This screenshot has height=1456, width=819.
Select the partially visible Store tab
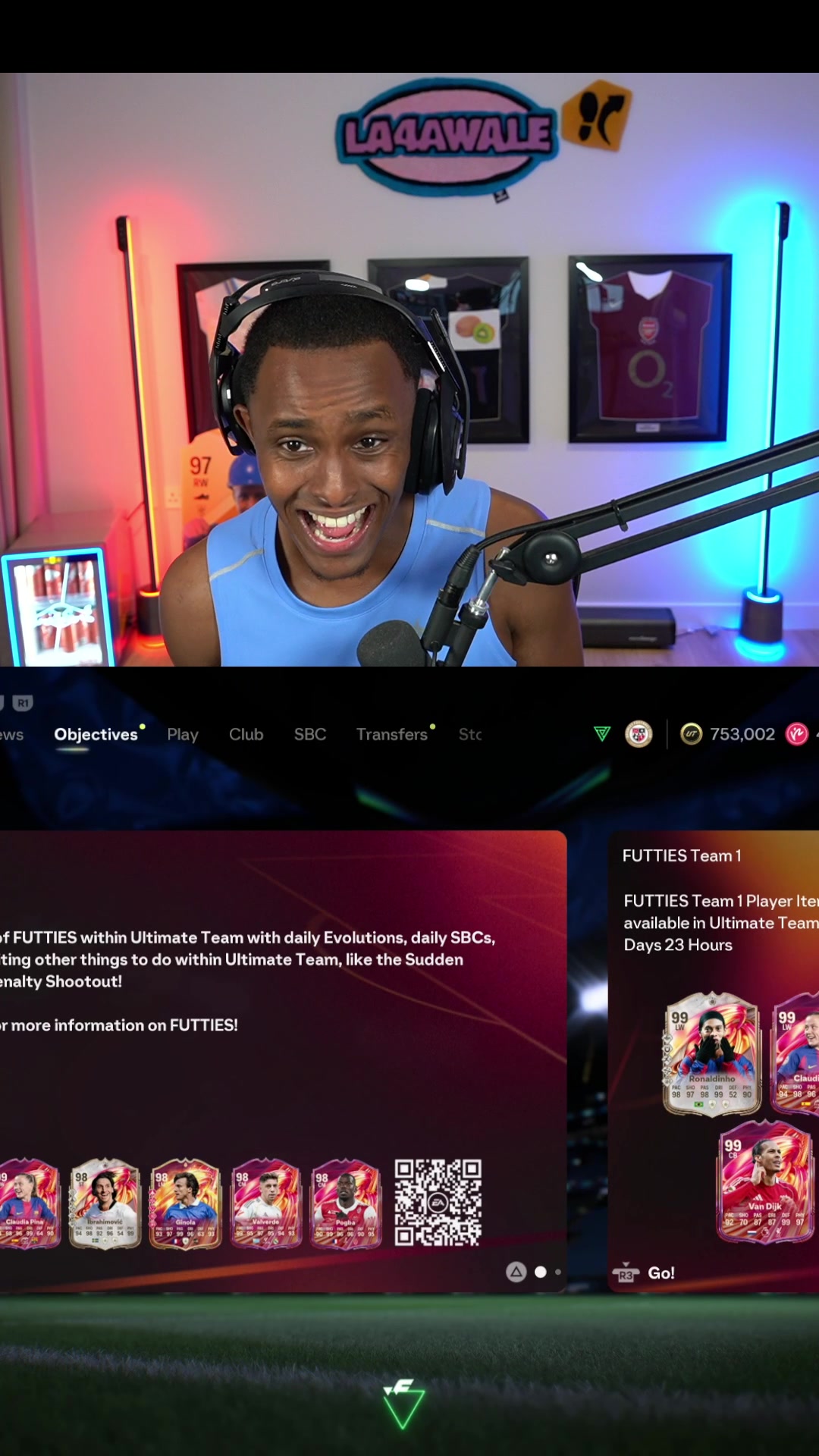(470, 734)
